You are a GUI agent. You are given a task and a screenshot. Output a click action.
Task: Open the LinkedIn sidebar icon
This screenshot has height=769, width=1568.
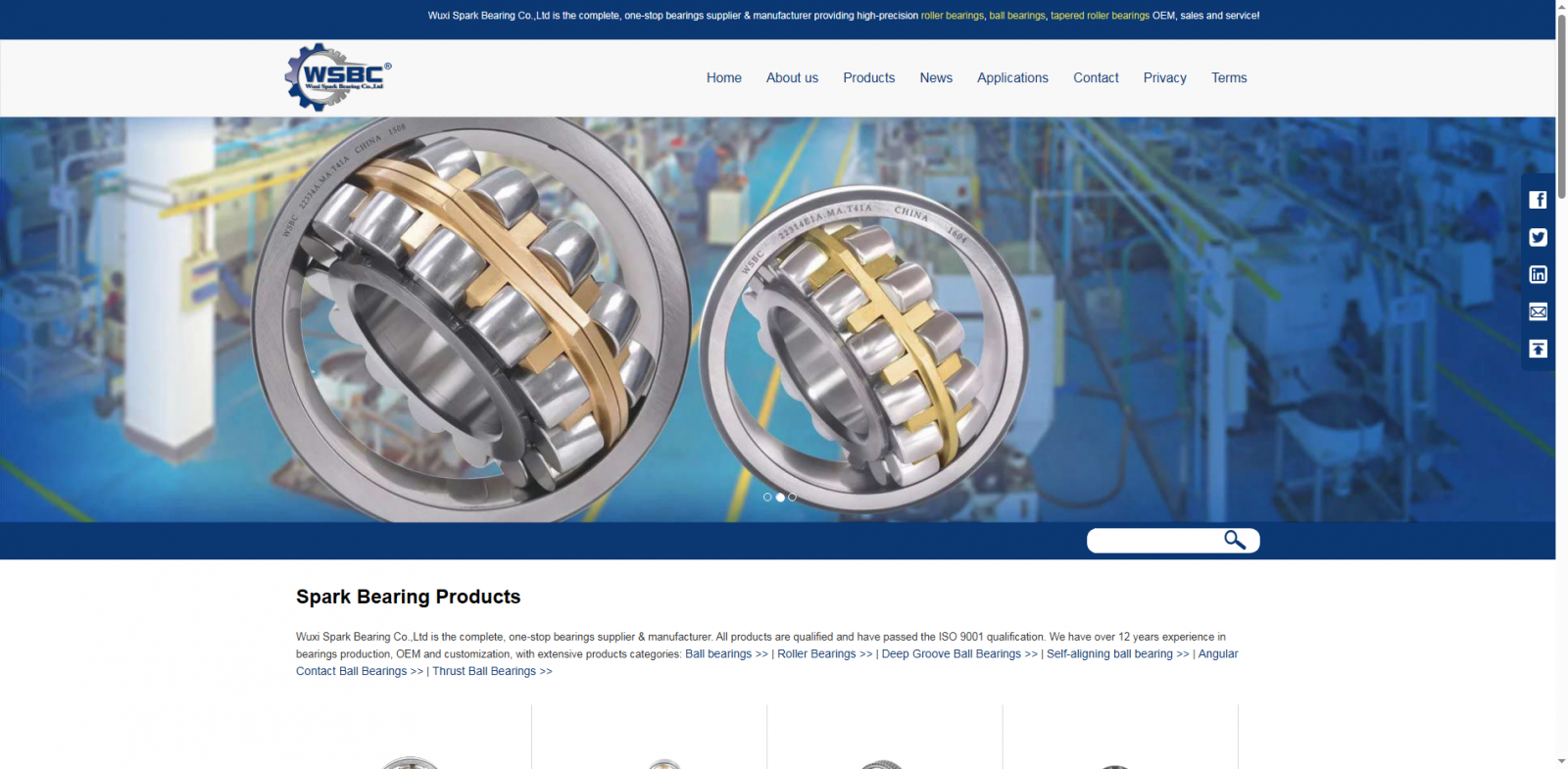tap(1538, 274)
